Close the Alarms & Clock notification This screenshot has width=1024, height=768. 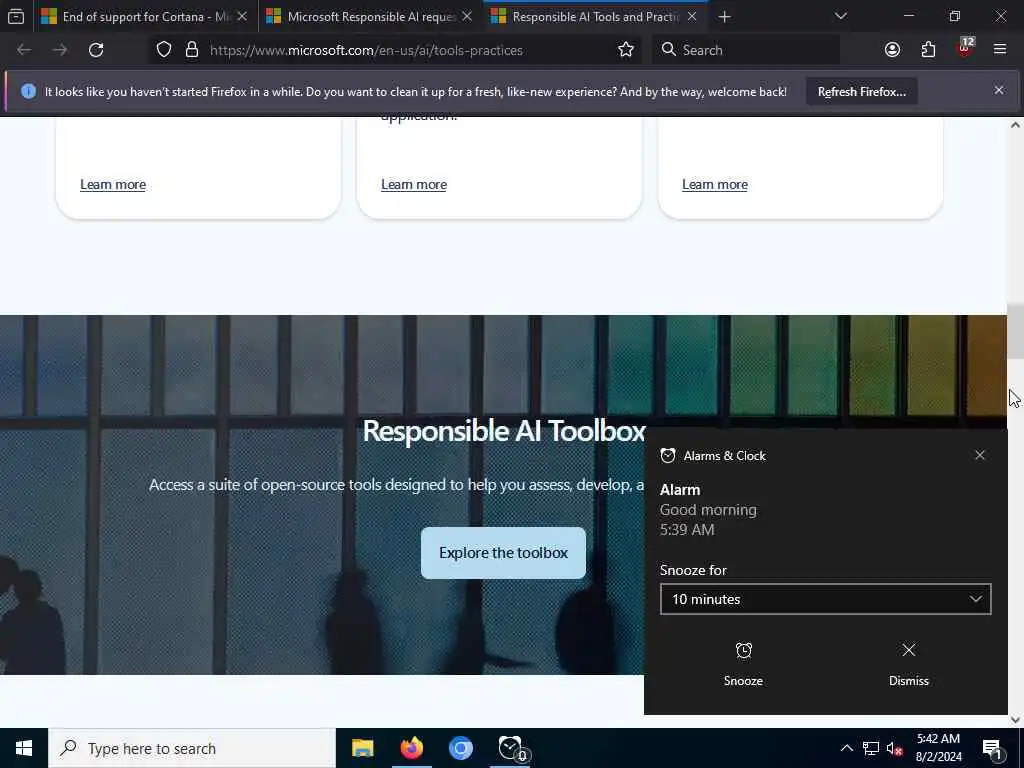click(x=980, y=455)
